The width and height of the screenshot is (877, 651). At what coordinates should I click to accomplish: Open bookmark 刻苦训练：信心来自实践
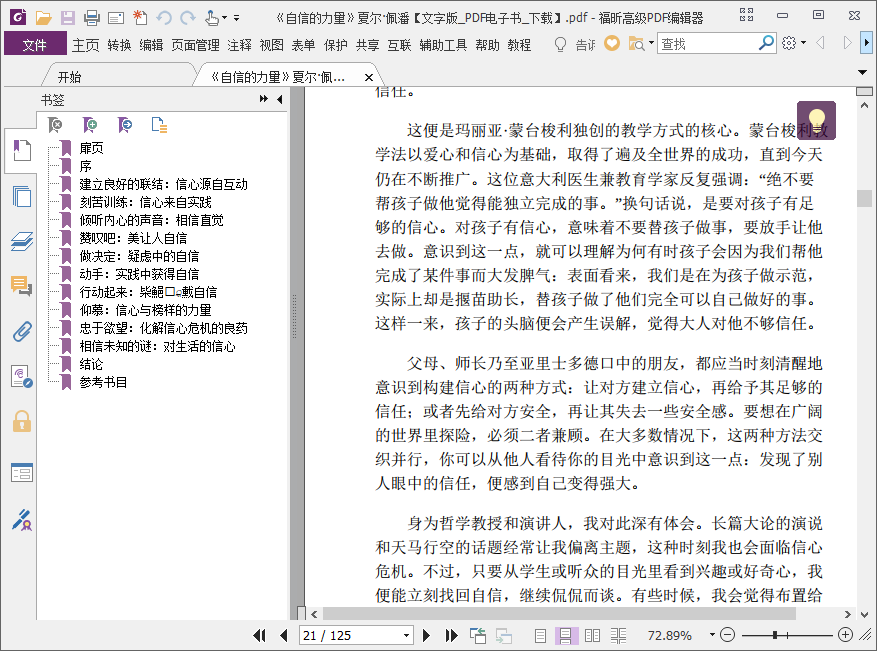pos(145,202)
